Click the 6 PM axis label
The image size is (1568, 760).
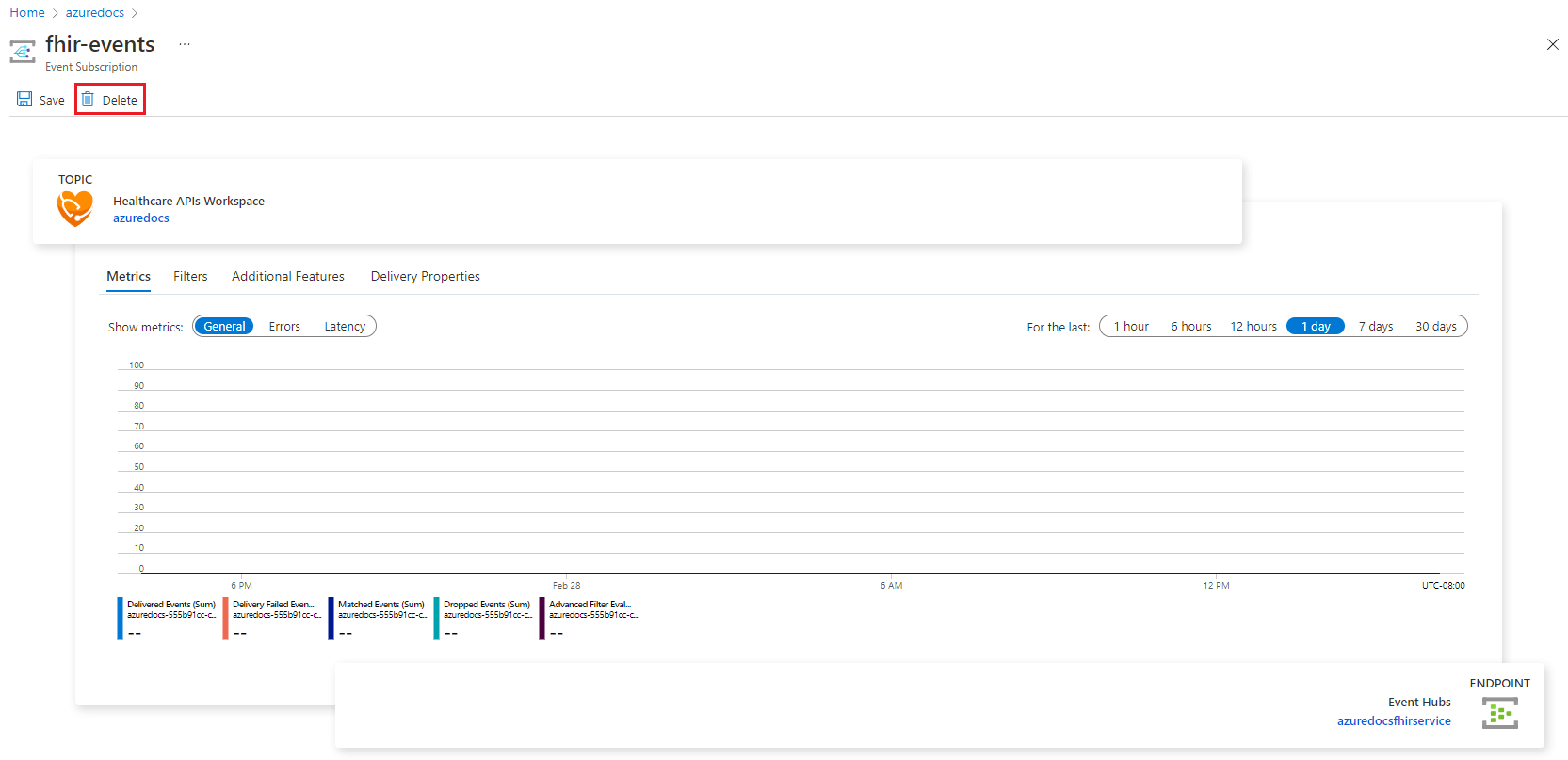pyautogui.click(x=241, y=585)
